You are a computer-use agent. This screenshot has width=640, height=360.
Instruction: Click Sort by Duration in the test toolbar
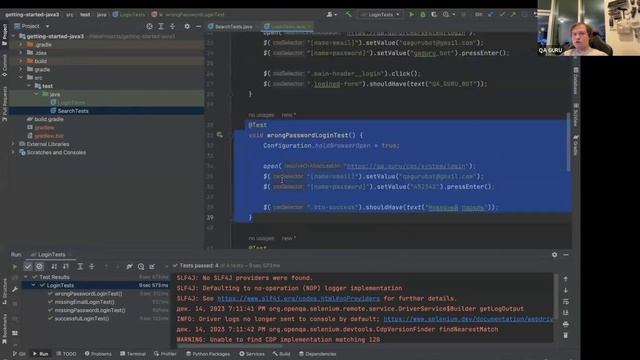pos(66,267)
